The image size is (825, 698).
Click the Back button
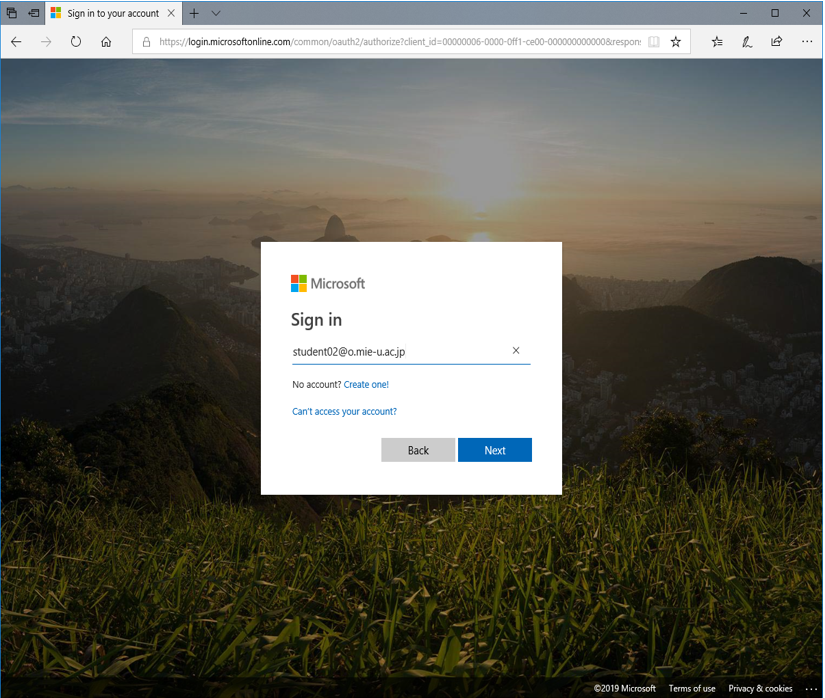(418, 450)
